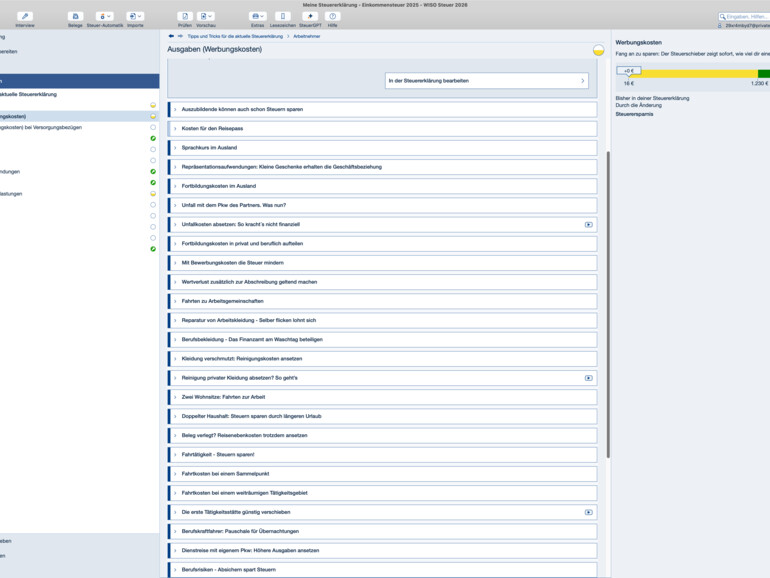Click the video icon in the erste Tätigkeitsstätte row
This screenshot has width=770, height=578.
588,512
